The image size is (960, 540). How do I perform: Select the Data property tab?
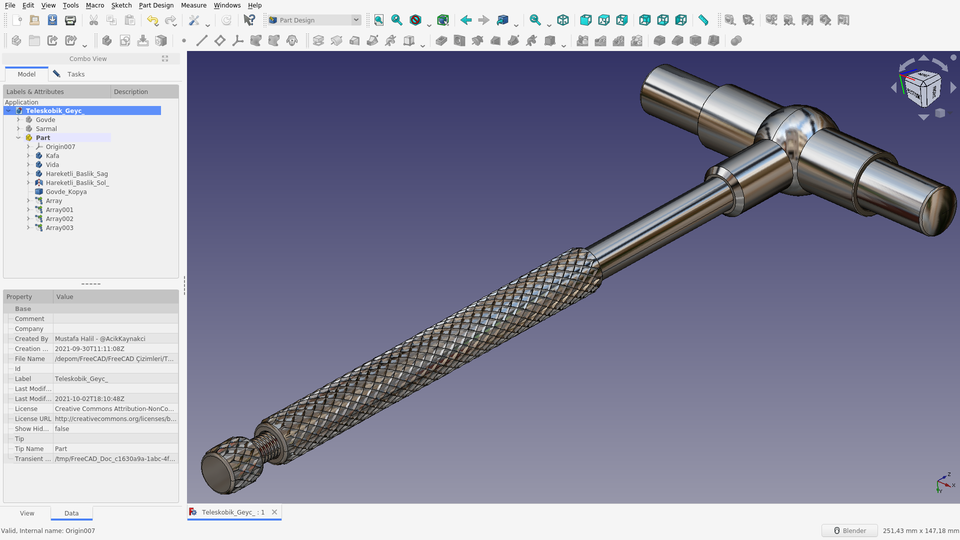[x=72, y=513]
